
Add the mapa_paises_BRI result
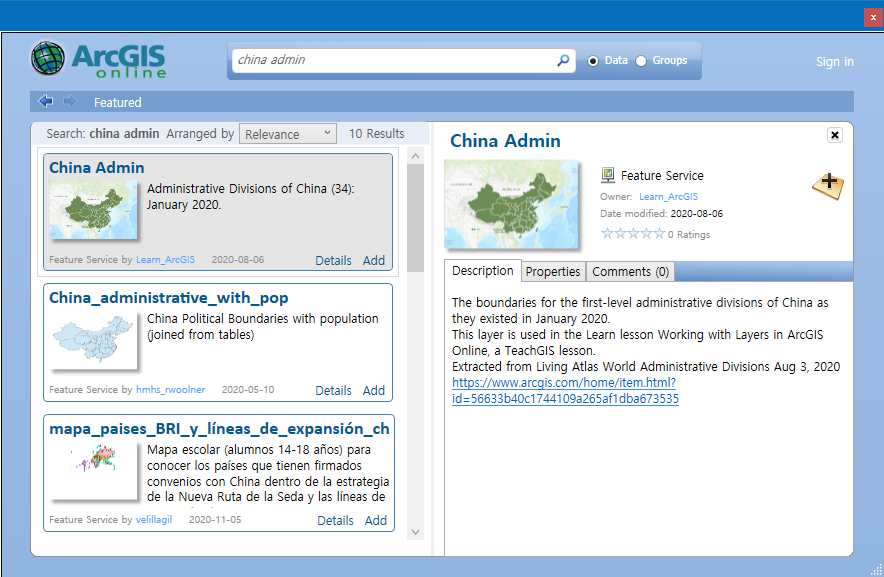pyautogui.click(x=375, y=521)
